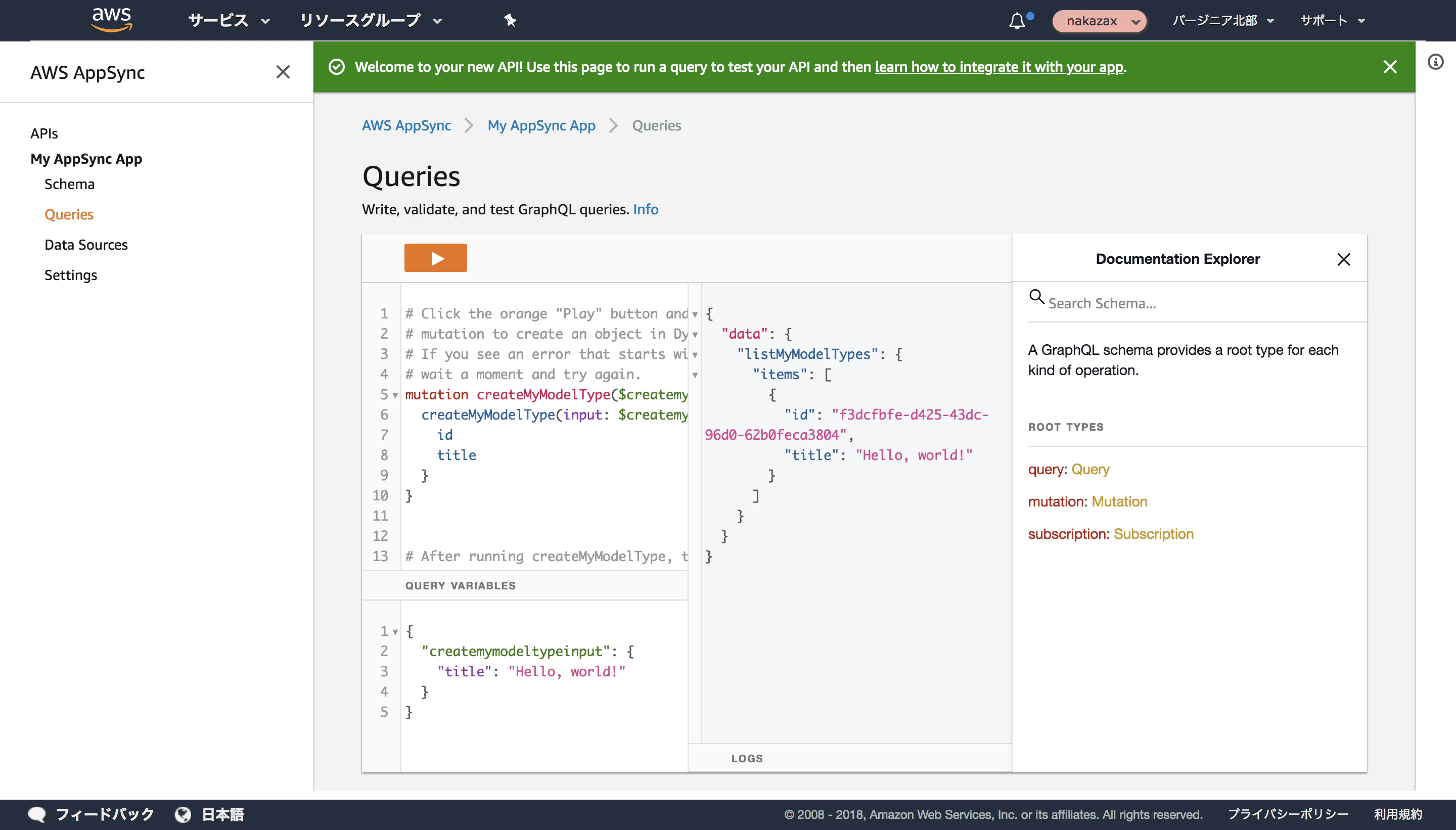Open the バージニア北部 region dropdown
This screenshot has height=830, width=1456.
tap(1223, 21)
